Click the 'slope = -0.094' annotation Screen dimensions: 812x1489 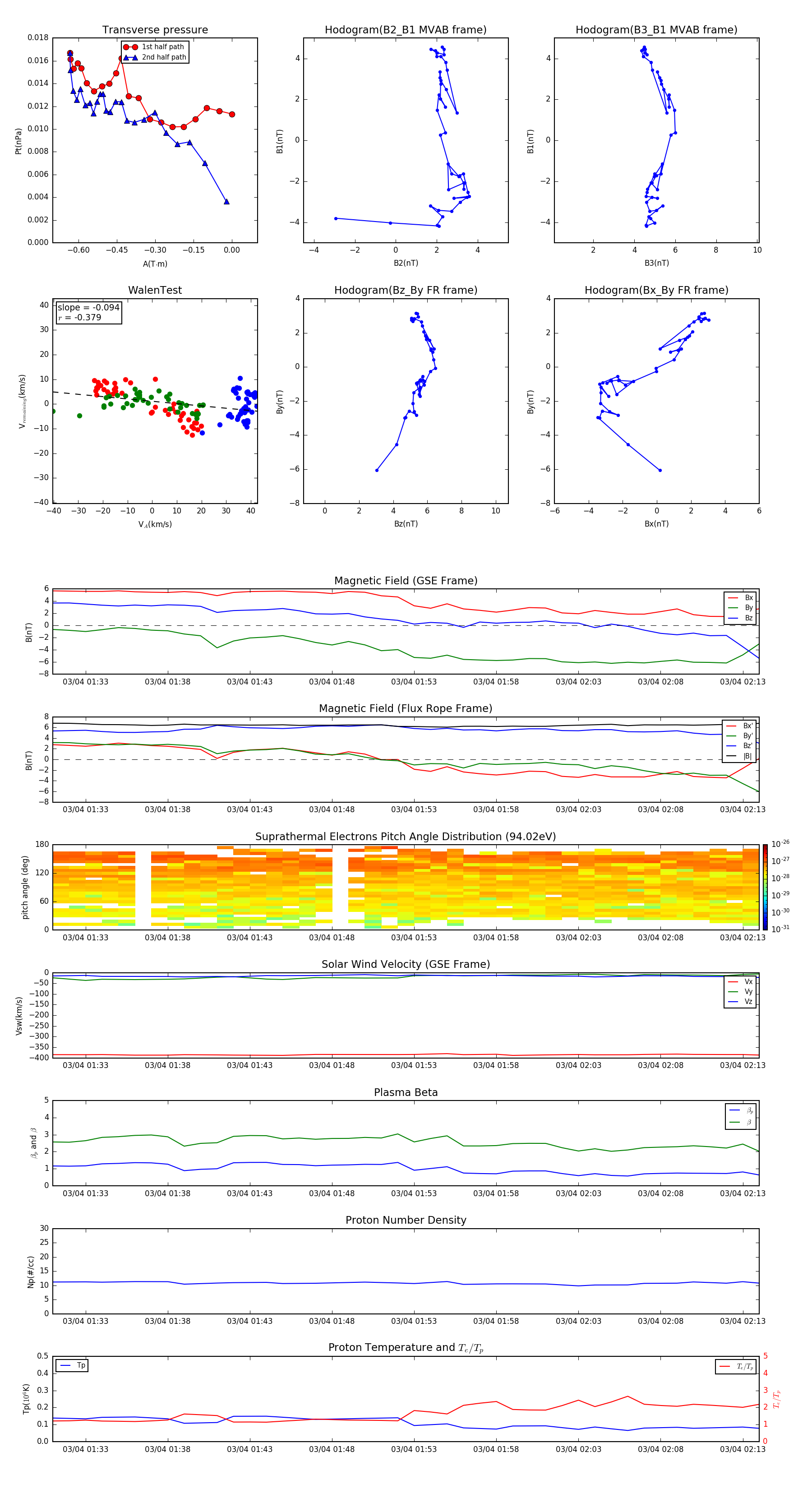pyautogui.click(x=88, y=308)
